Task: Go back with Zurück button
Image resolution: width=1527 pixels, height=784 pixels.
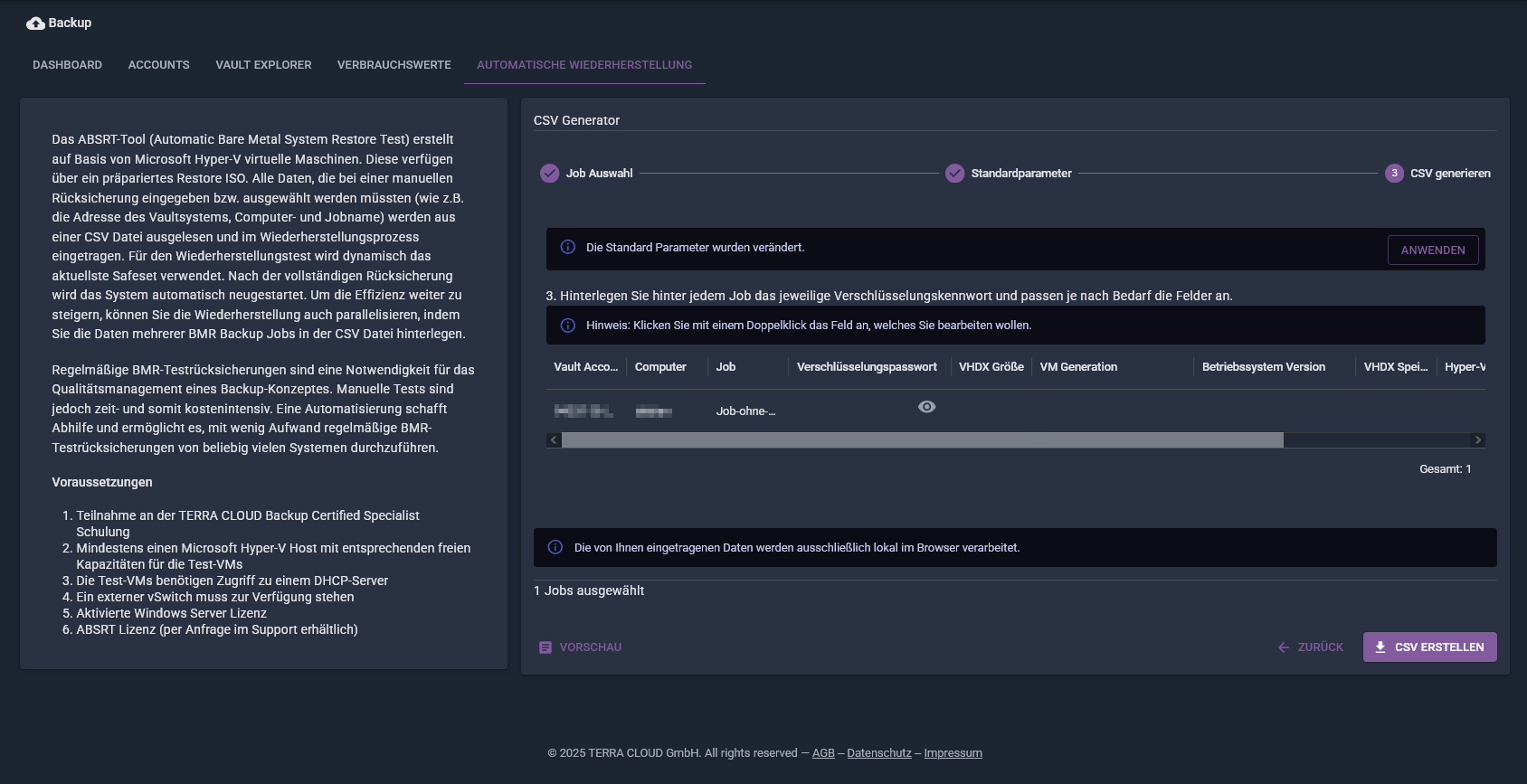Action: pos(1310,647)
